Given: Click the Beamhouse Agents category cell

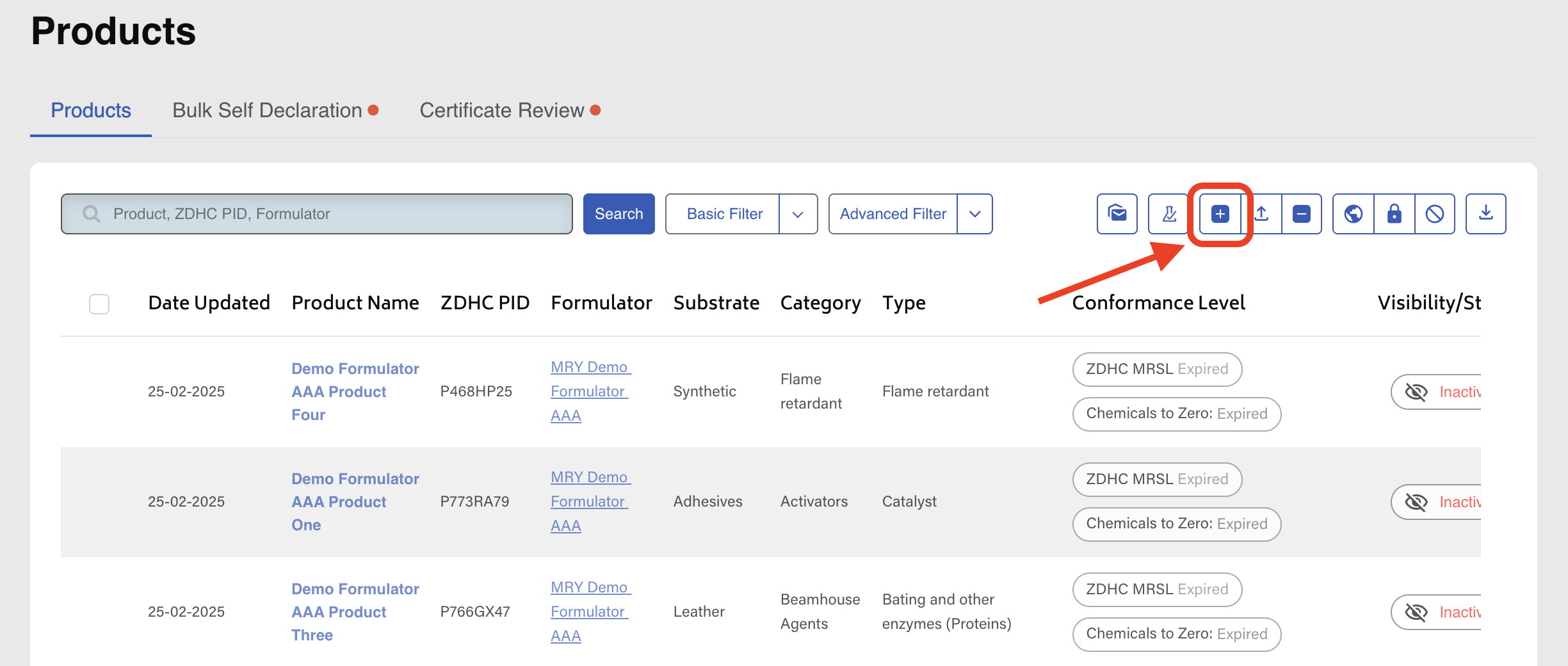Looking at the screenshot, I should click(820, 612).
